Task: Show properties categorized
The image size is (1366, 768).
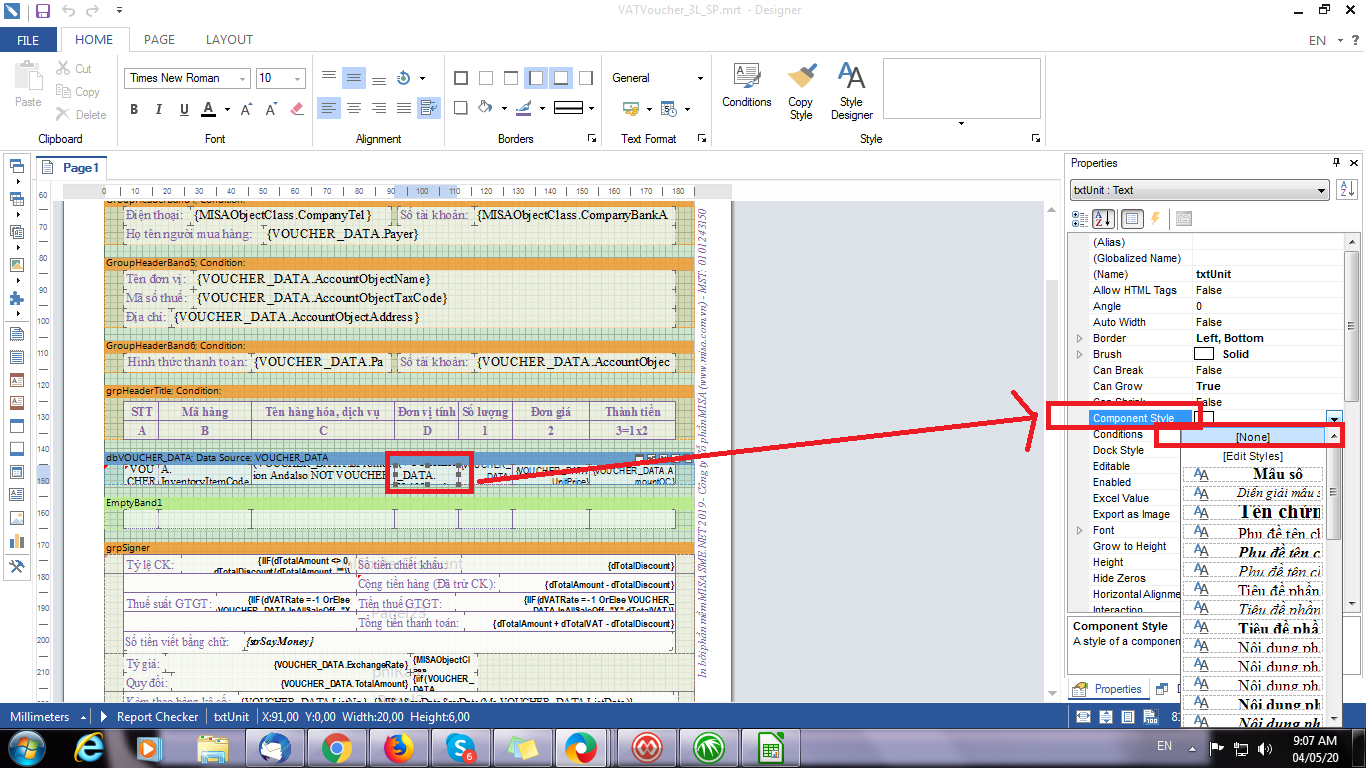Action: pyautogui.click(x=1080, y=218)
